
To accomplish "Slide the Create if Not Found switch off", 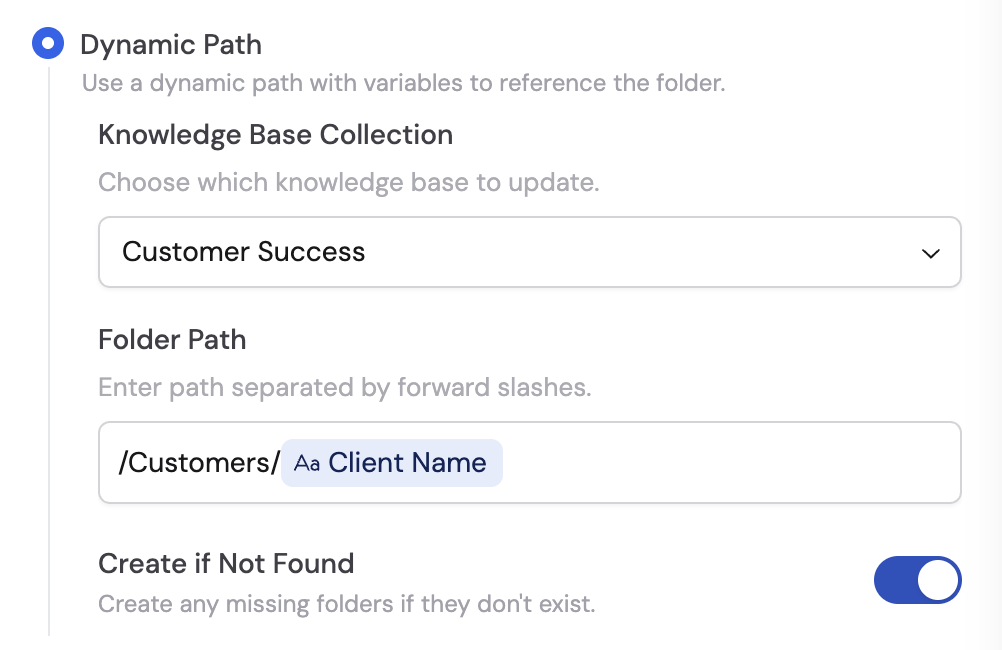I will 918,580.
